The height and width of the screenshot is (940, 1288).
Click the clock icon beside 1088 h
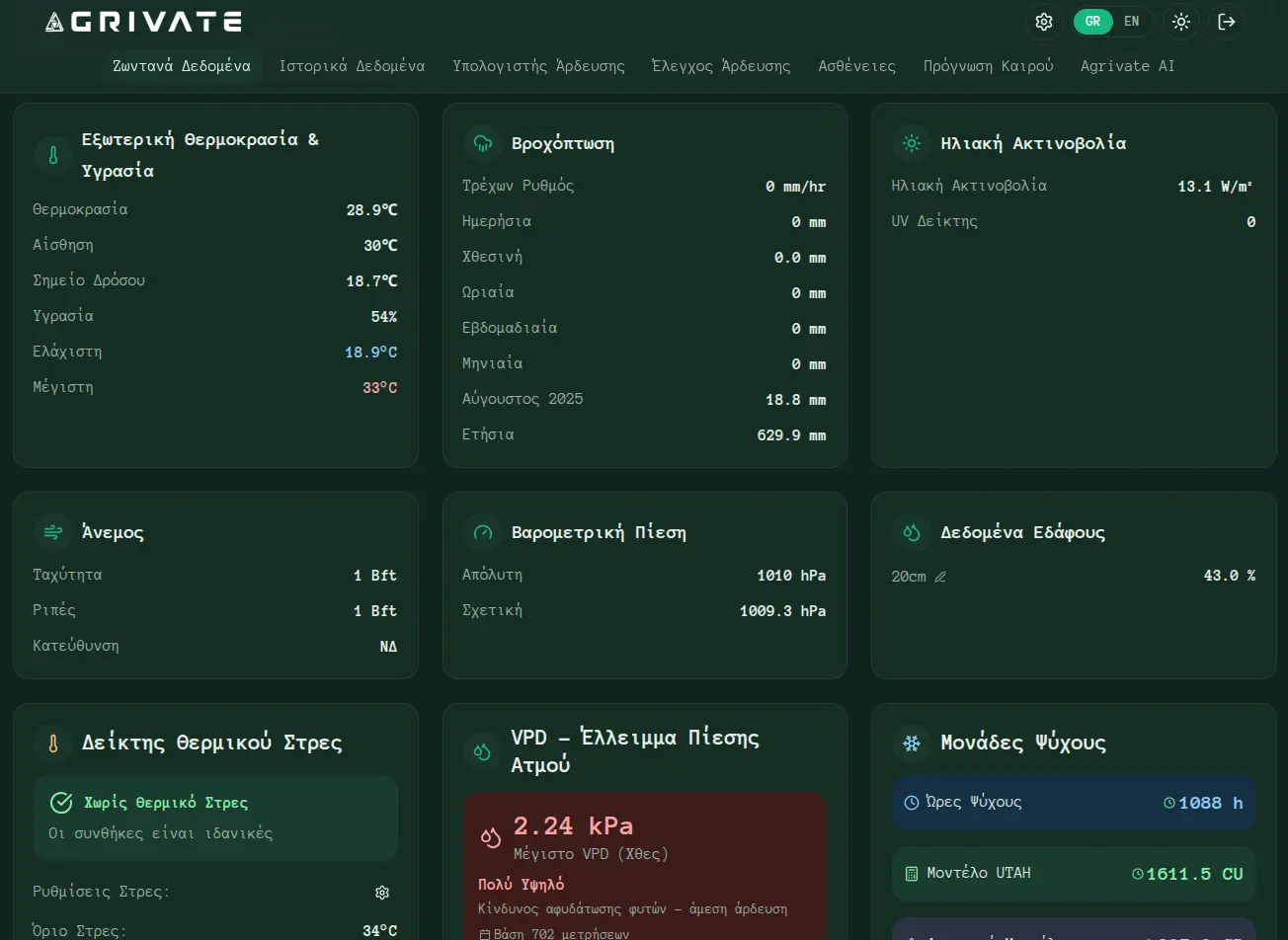click(1170, 804)
